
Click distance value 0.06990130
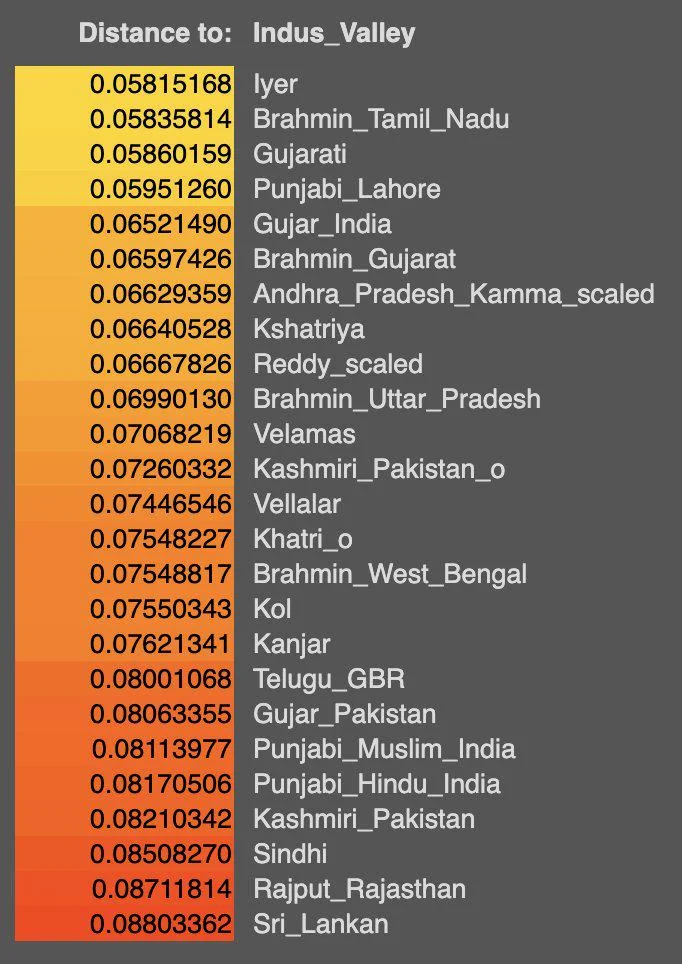tap(160, 399)
